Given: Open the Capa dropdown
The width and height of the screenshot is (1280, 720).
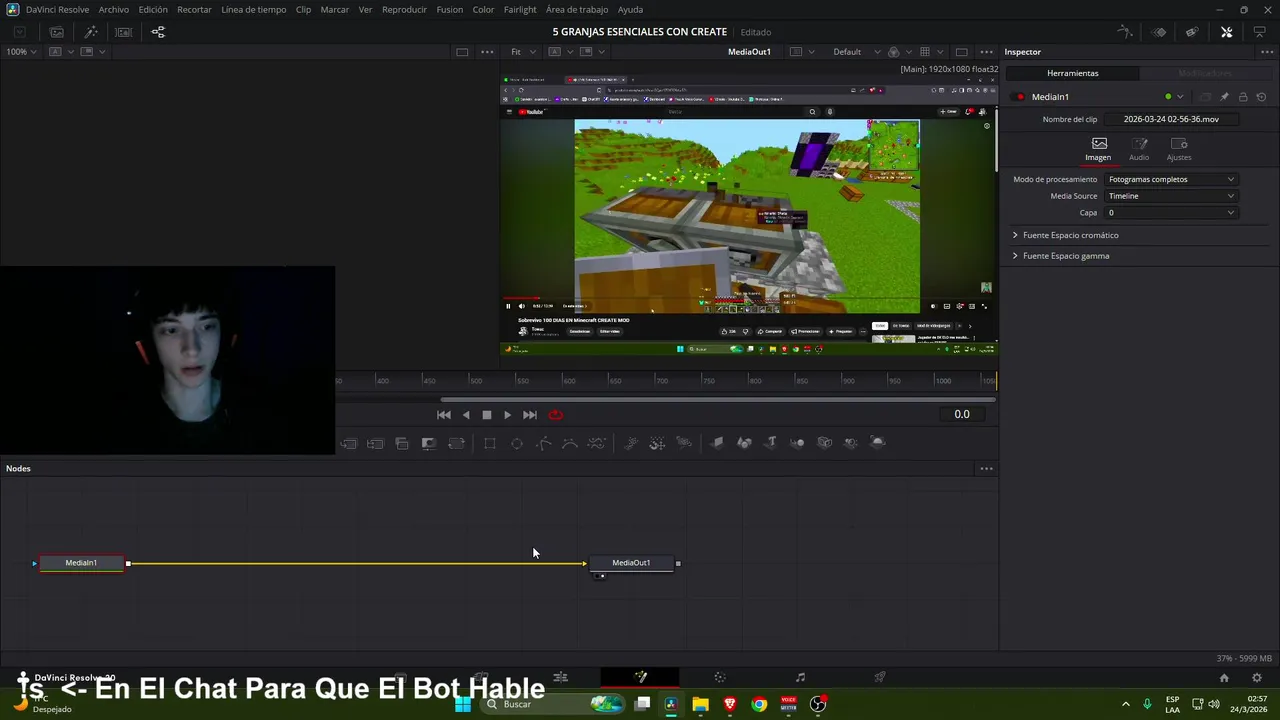Looking at the screenshot, I should pos(1171,213).
